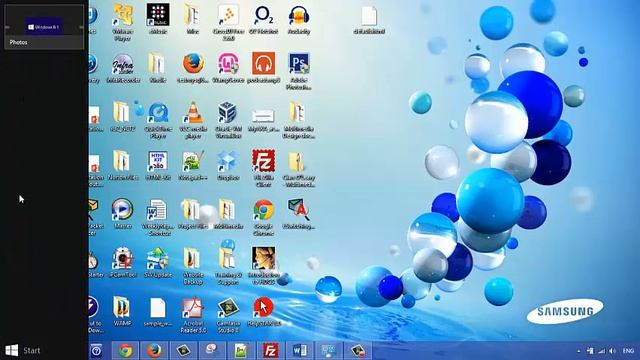
Task: Open the green picture app on taskbar
Action: click(x=241, y=351)
